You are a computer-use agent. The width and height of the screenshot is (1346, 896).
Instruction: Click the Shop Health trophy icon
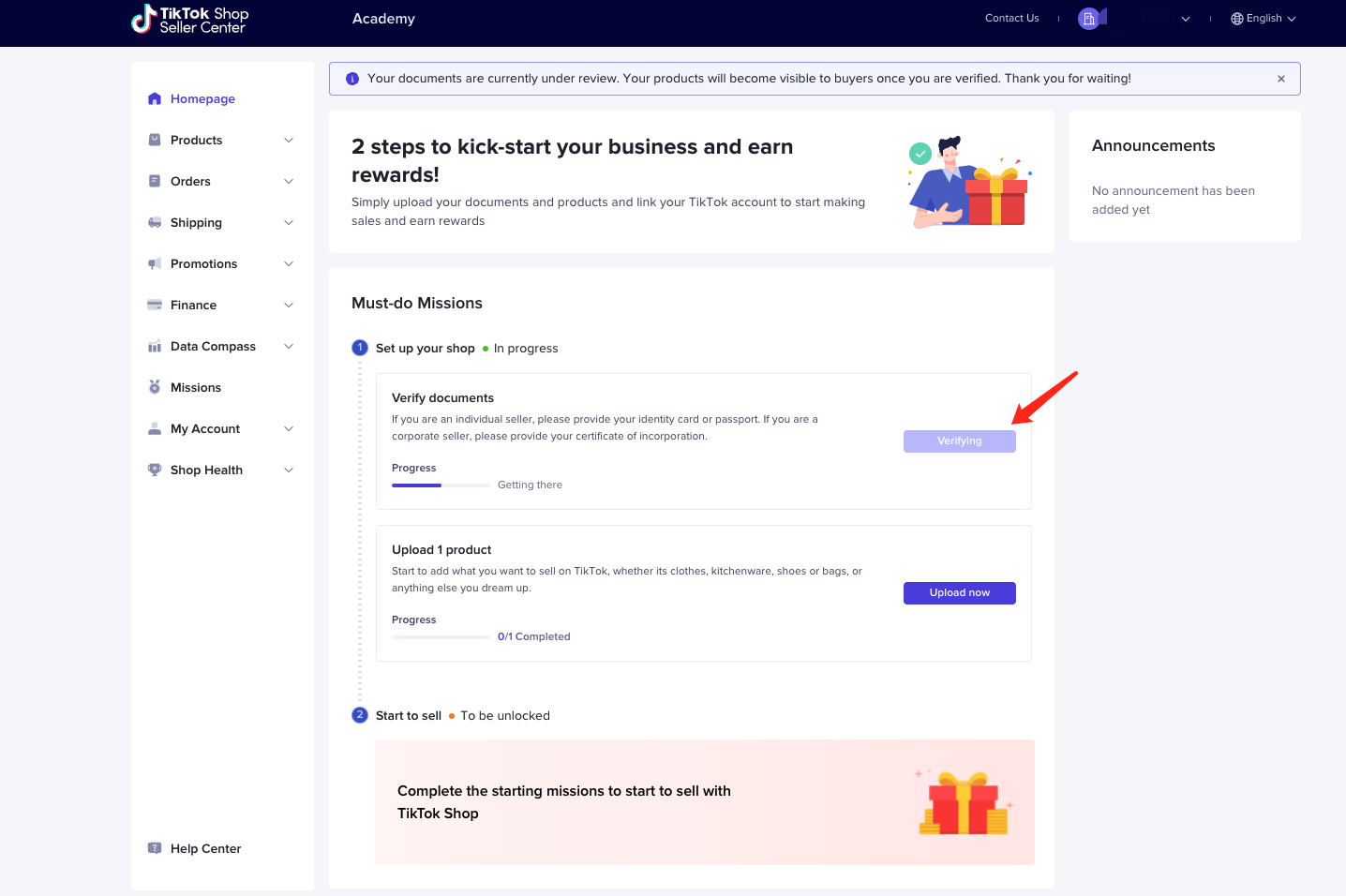[x=155, y=470]
